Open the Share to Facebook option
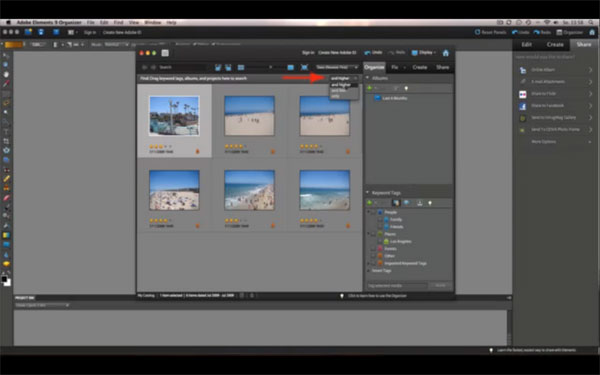 pyautogui.click(x=555, y=106)
